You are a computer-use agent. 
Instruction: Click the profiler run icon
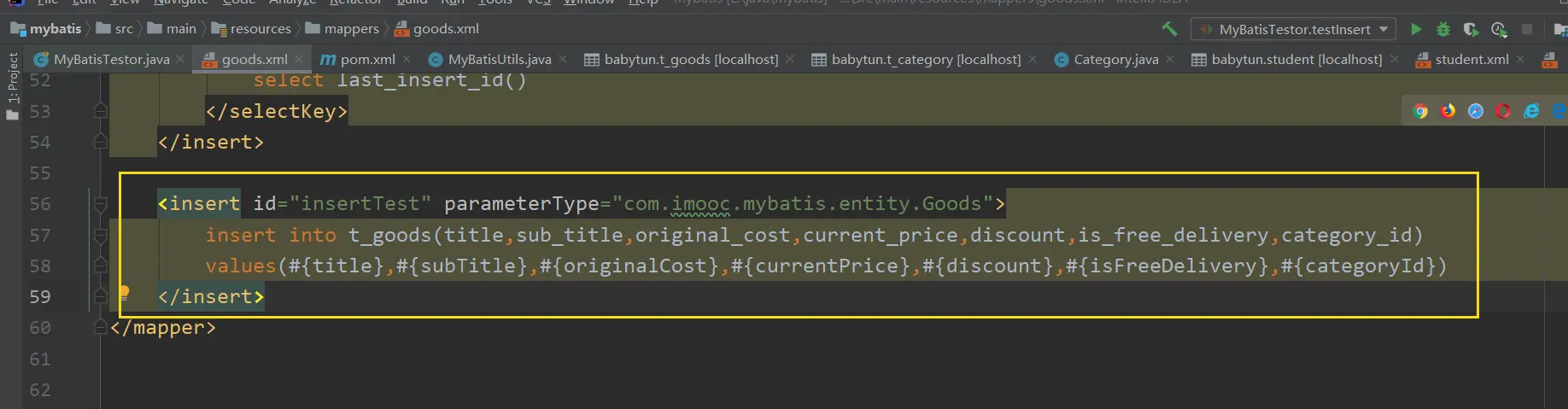click(1499, 29)
